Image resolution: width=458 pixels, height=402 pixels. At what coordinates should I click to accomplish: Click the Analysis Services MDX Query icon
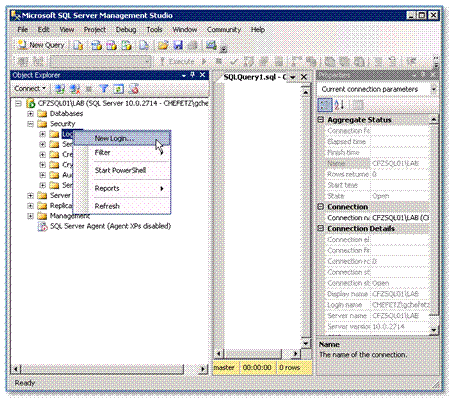pyautogui.click(x=96, y=45)
